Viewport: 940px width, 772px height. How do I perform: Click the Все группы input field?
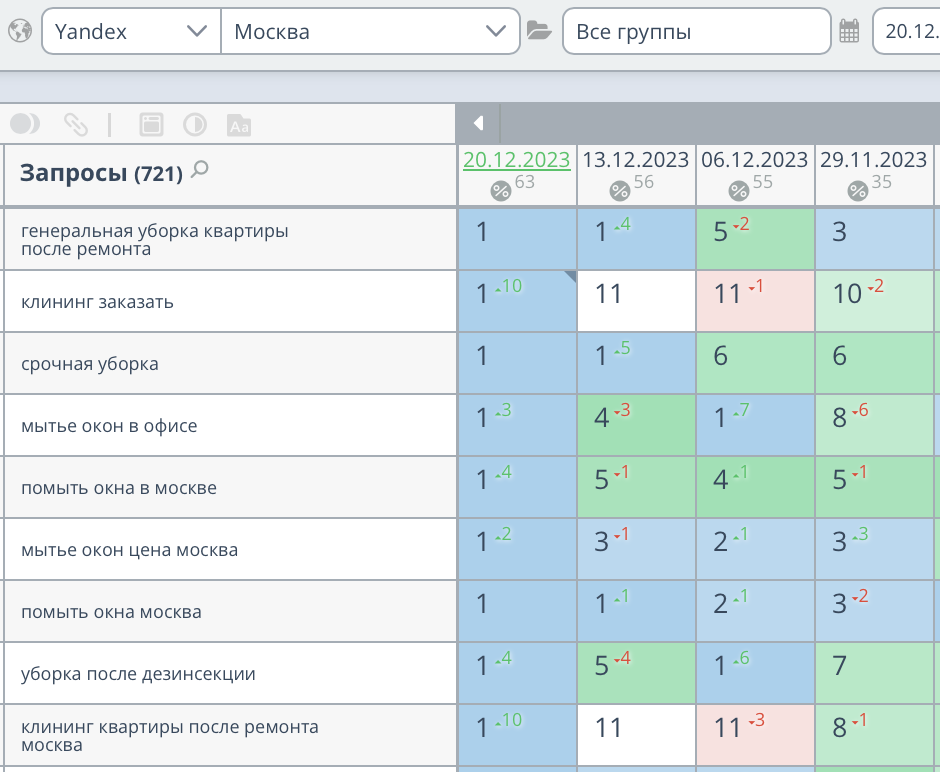(696, 31)
